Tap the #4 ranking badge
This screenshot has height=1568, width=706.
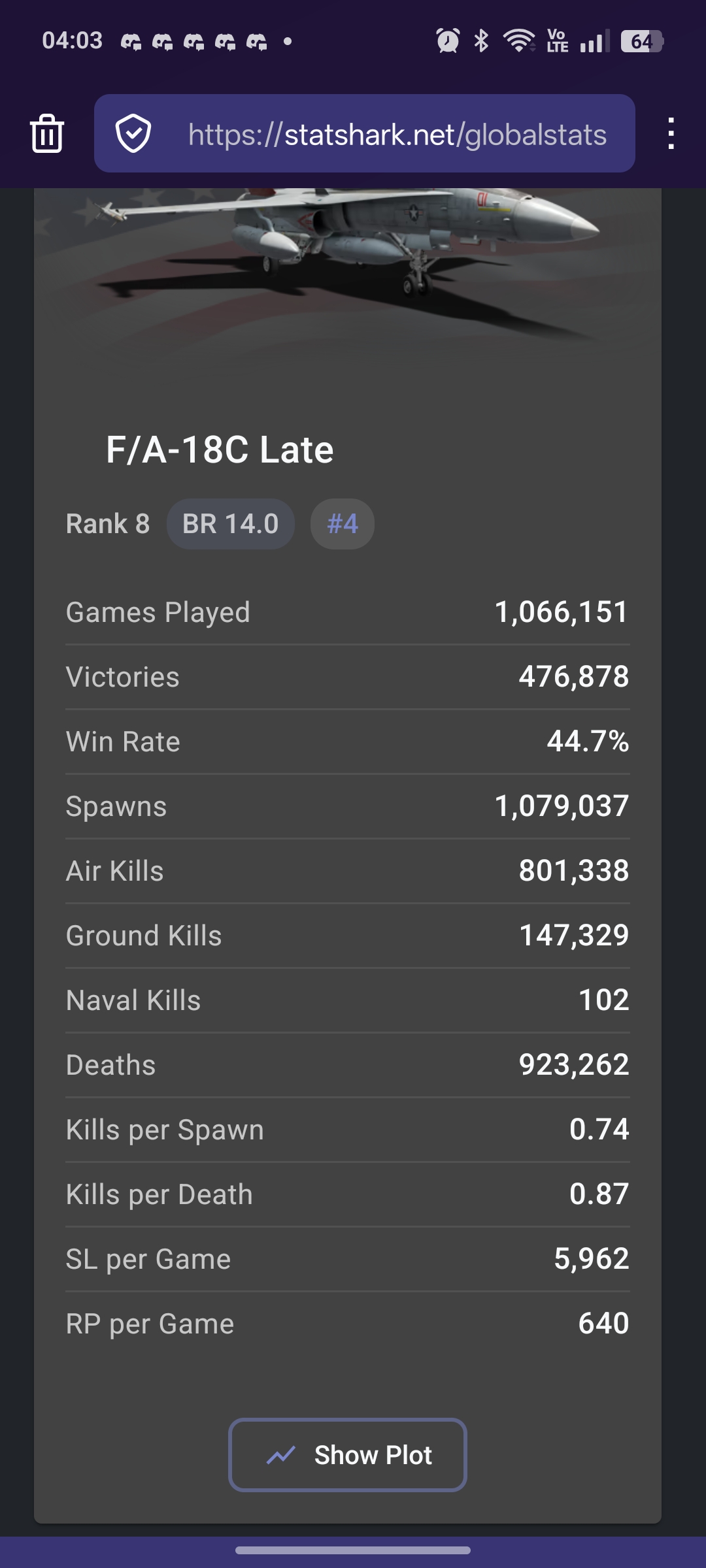(x=342, y=524)
